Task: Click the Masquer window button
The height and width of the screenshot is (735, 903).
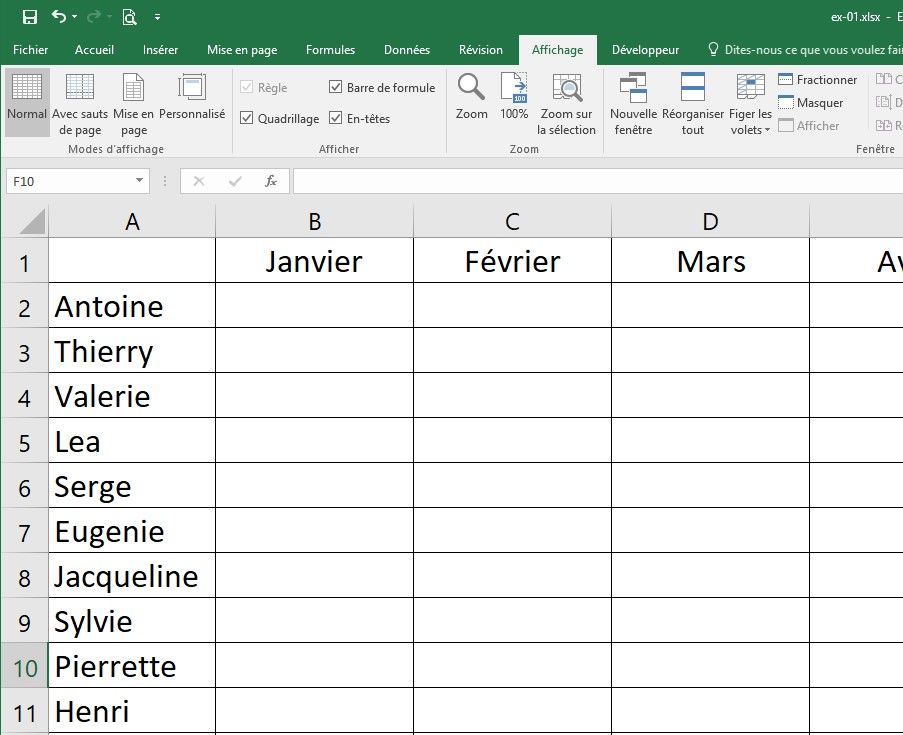Action: pyautogui.click(x=810, y=103)
